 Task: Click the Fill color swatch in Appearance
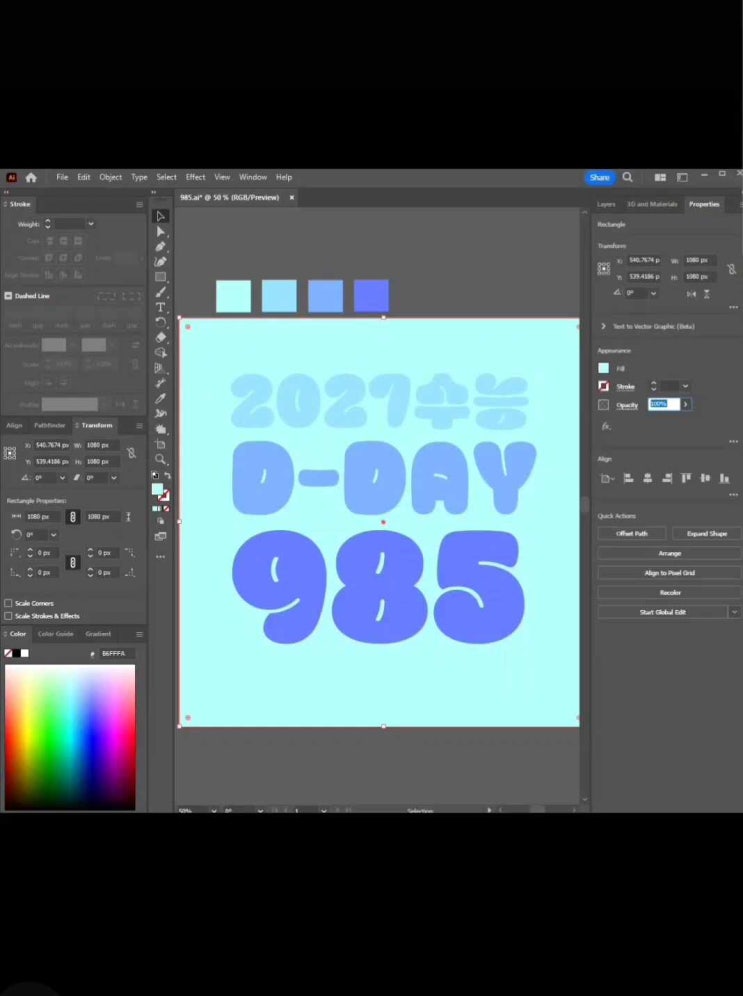(603, 368)
